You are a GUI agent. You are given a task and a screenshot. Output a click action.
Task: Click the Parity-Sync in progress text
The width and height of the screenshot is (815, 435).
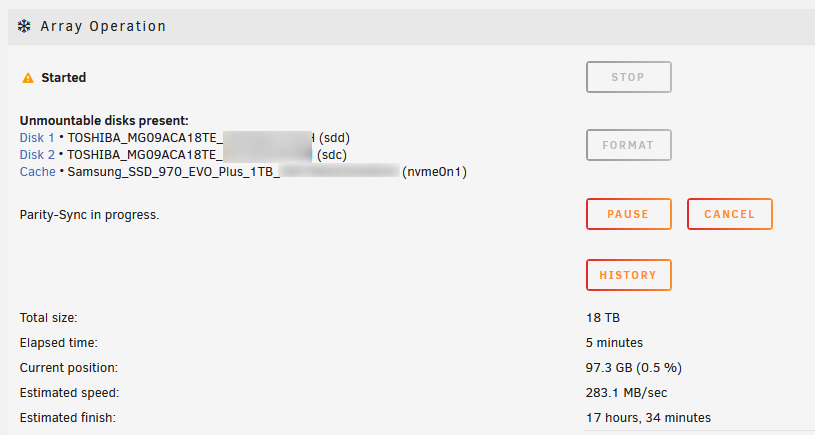tap(89, 215)
